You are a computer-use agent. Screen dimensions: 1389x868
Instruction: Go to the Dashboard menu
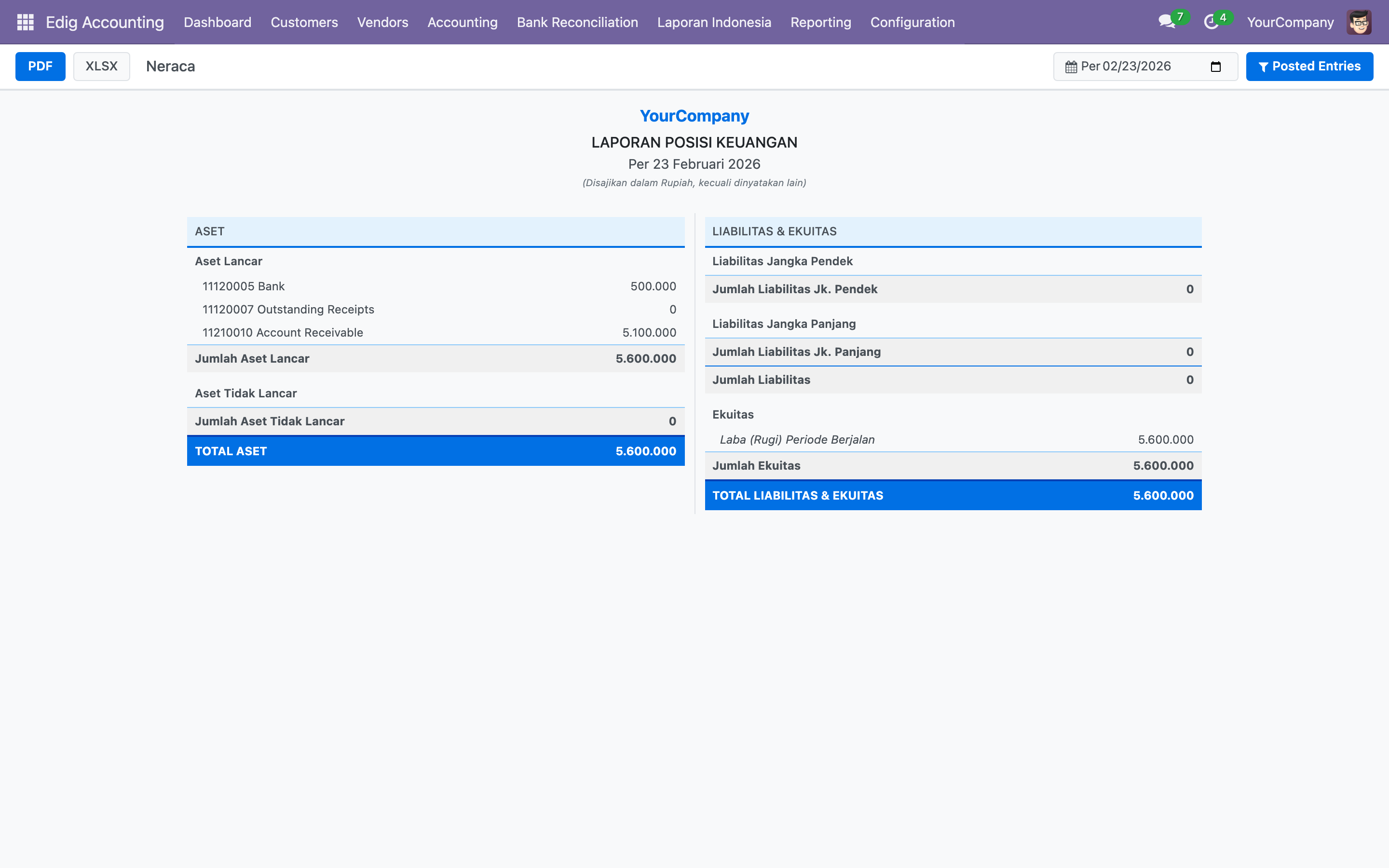point(218,22)
